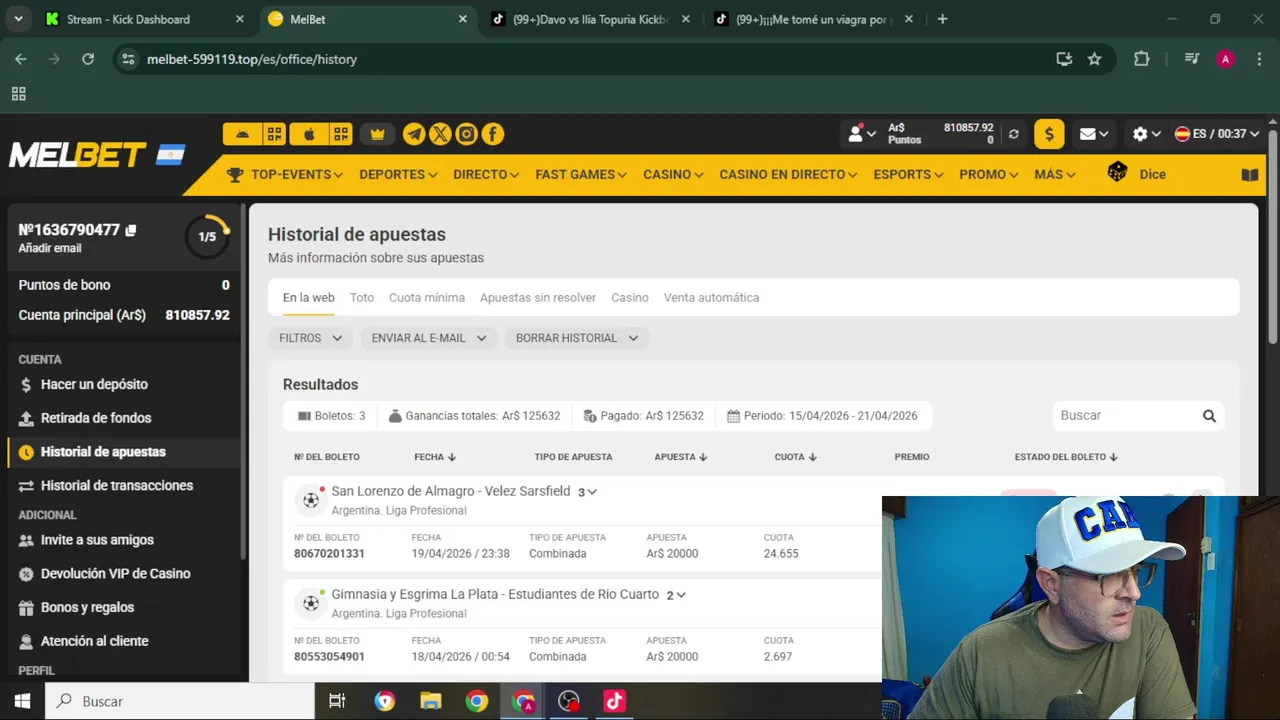1280x720 pixels.
Task: Click the Buscar search field in Resultados
Action: point(1126,415)
